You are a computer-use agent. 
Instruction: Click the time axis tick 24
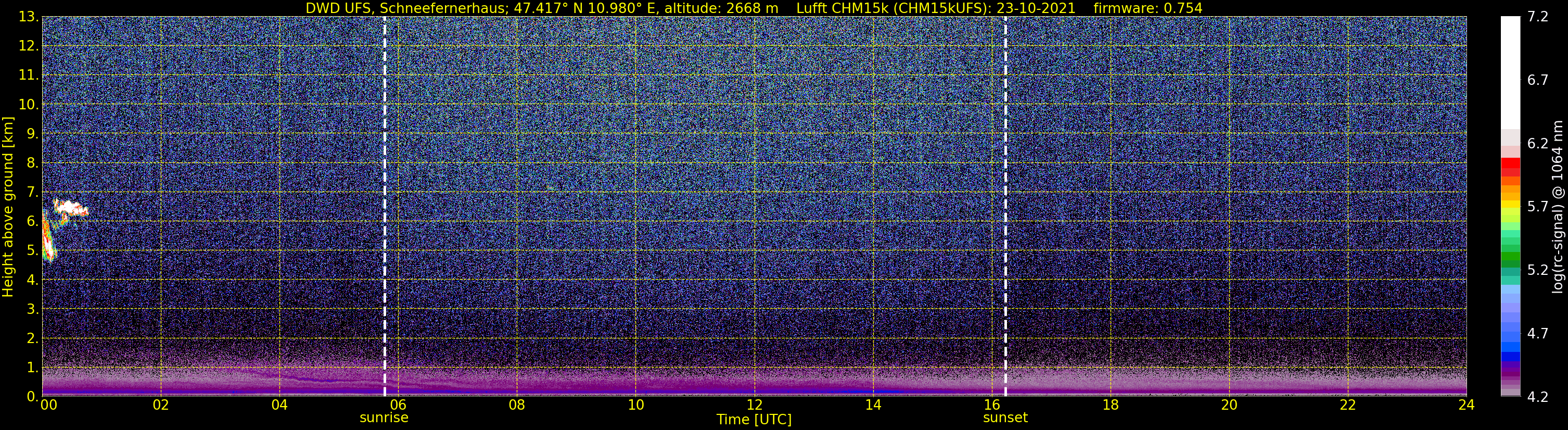[1467, 406]
